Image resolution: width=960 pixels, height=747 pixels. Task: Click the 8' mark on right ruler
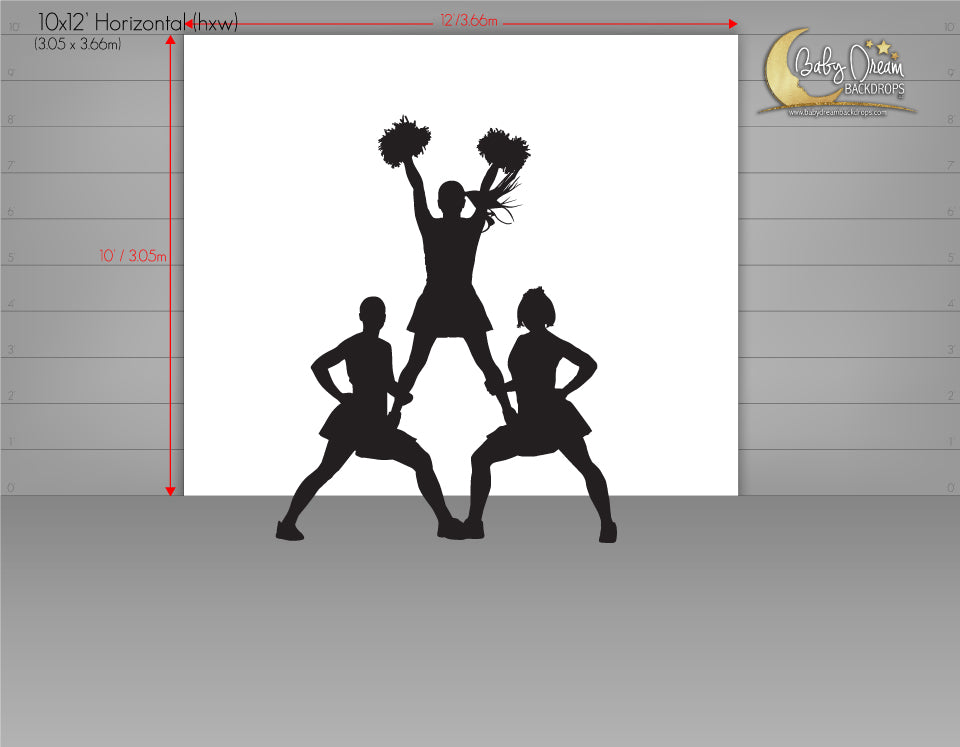point(949,120)
